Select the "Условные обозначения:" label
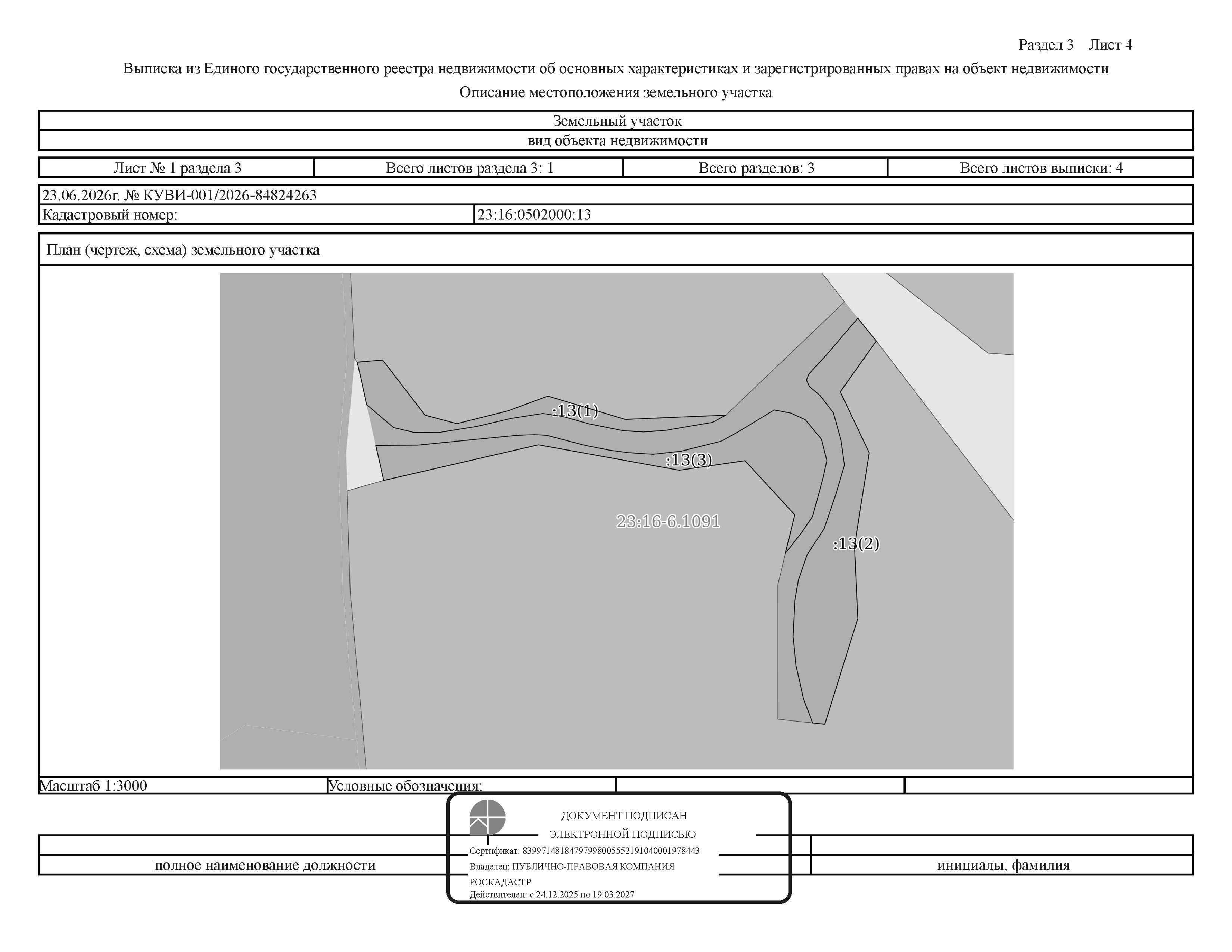1232x952 pixels. point(405,785)
